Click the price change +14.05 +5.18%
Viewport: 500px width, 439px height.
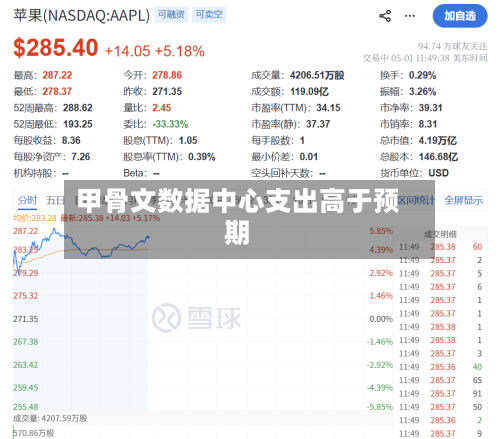(x=155, y=51)
